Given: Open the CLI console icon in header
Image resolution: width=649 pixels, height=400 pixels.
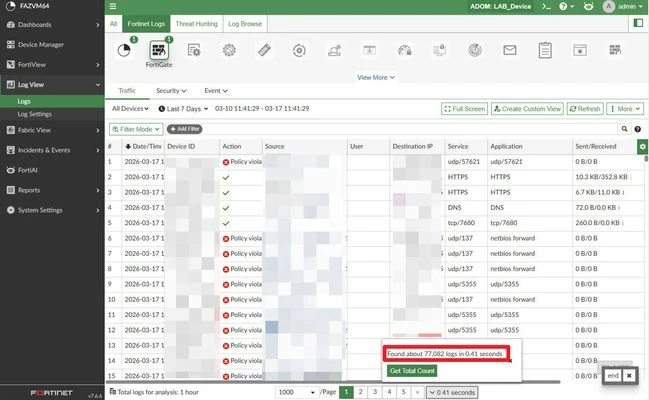Looking at the screenshot, I should coord(546,6).
